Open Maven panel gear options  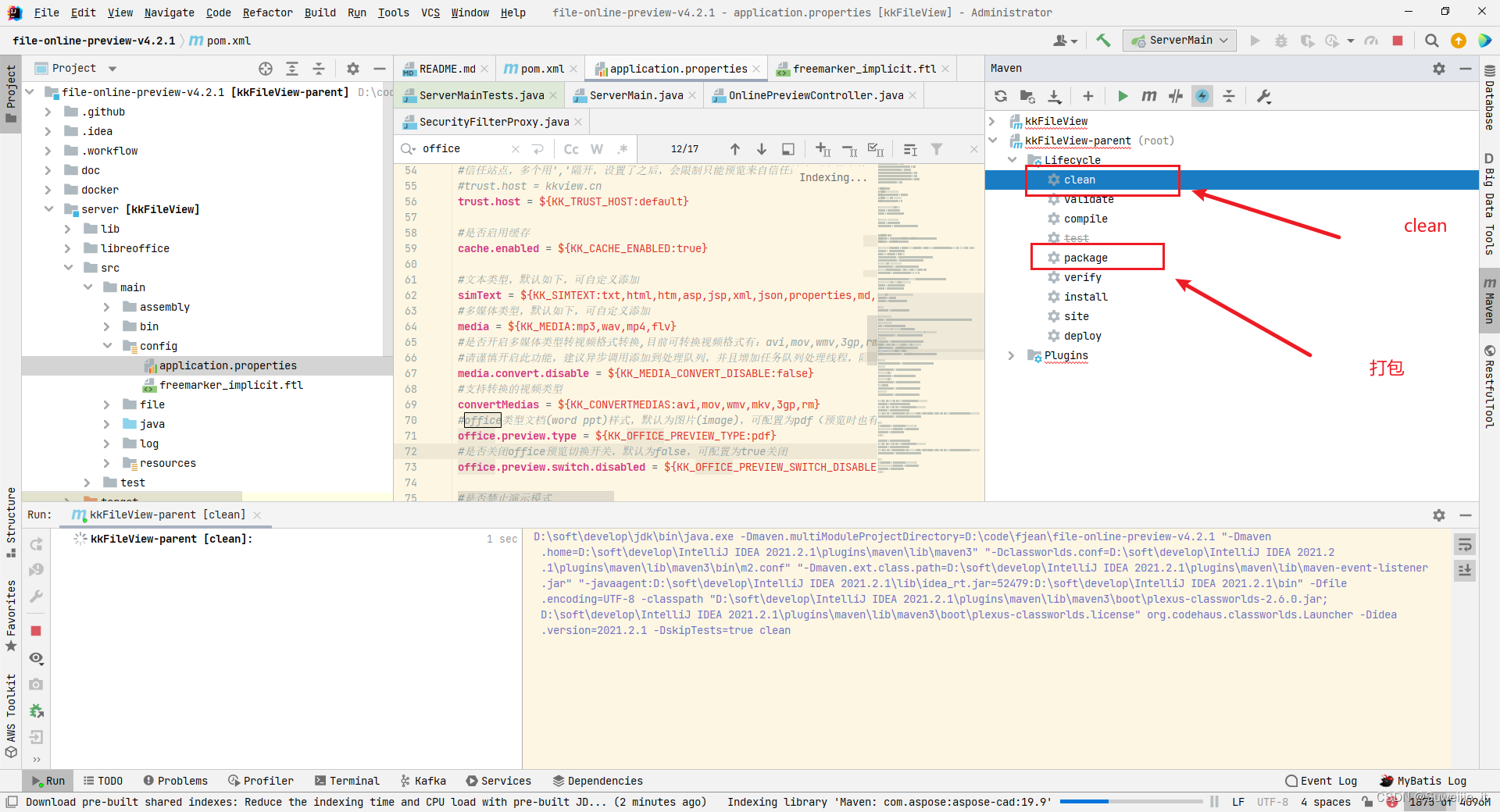tap(1439, 69)
